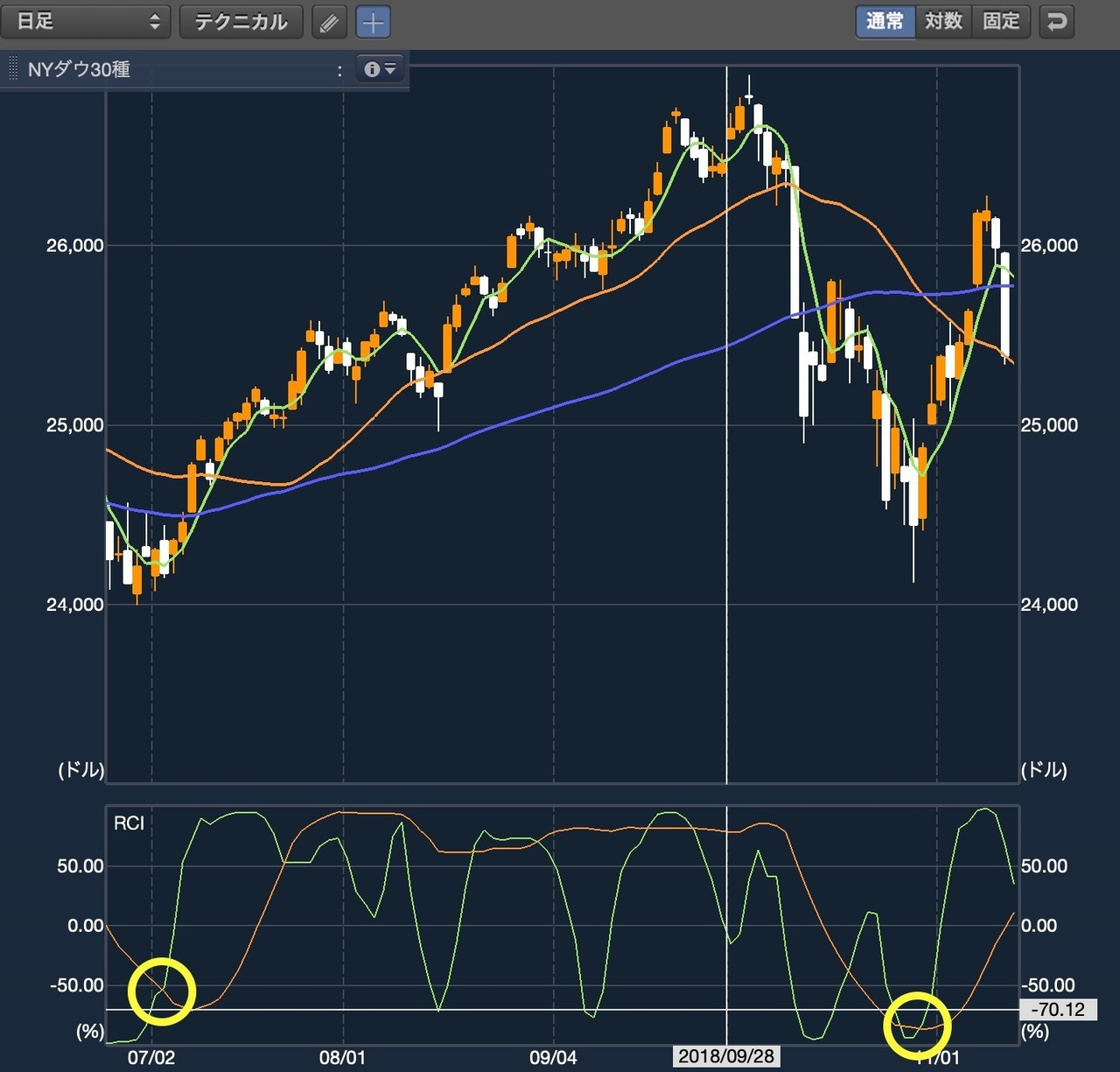Click the right 26,000 price axis label
The height and width of the screenshot is (1072, 1120).
pyautogui.click(x=1049, y=246)
